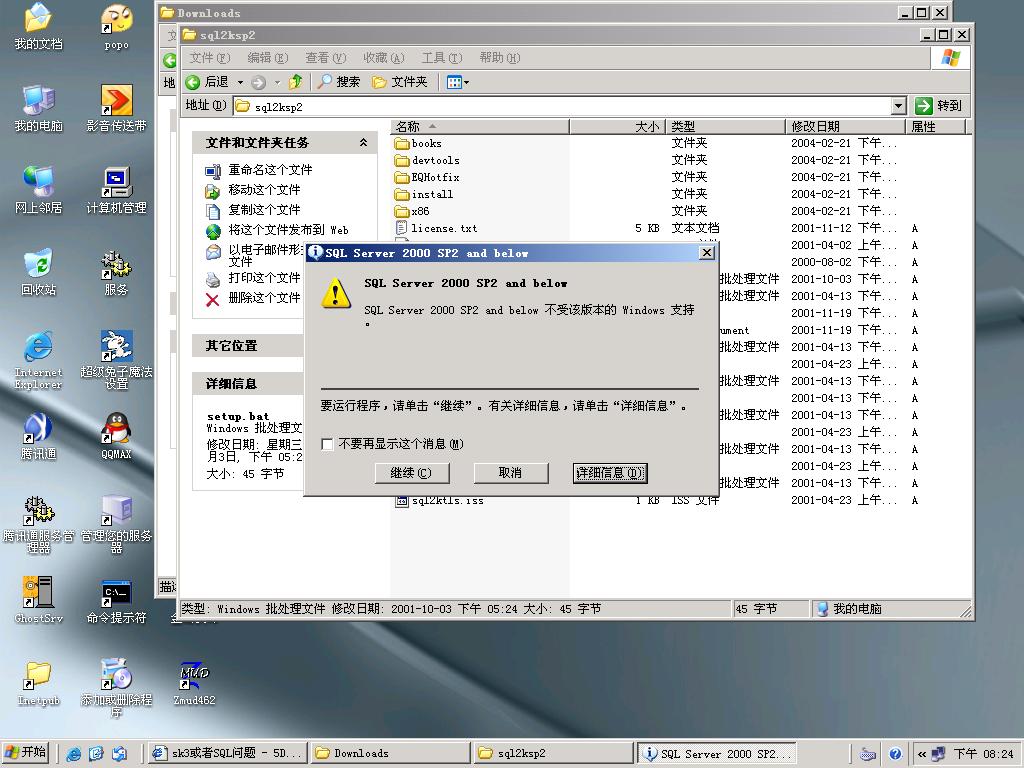Switch to Downloads taskbar window
Screen dimensions: 1024x768
pyautogui.click(x=391, y=753)
